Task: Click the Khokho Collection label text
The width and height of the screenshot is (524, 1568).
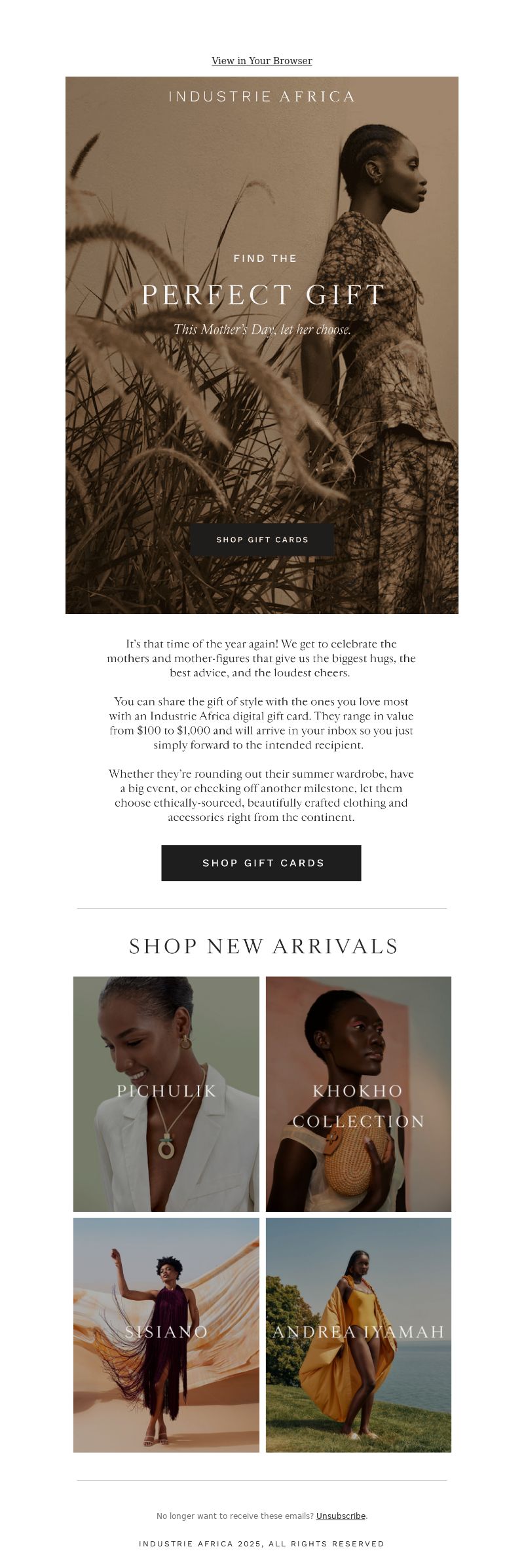Action: coord(358,1106)
